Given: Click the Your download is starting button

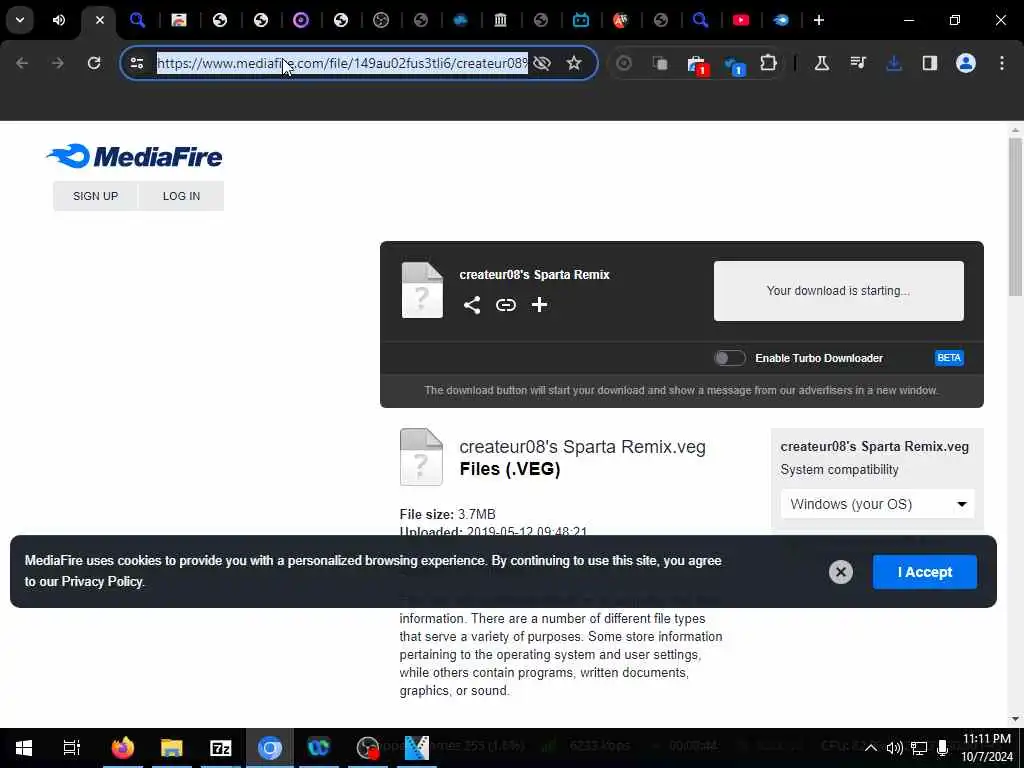Looking at the screenshot, I should click(x=839, y=291).
